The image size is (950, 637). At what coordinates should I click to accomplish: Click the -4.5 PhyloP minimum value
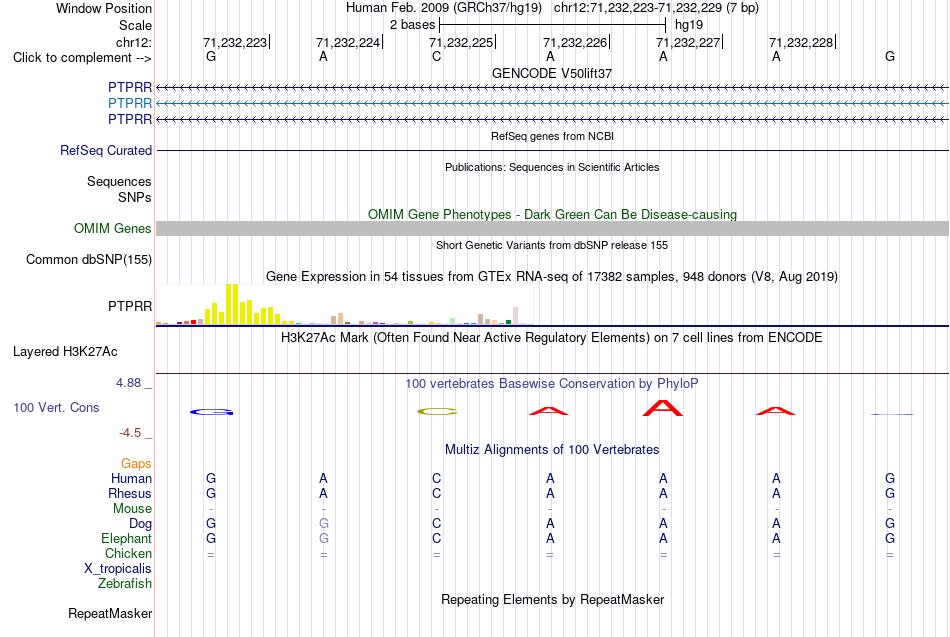(x=130, y=433)
